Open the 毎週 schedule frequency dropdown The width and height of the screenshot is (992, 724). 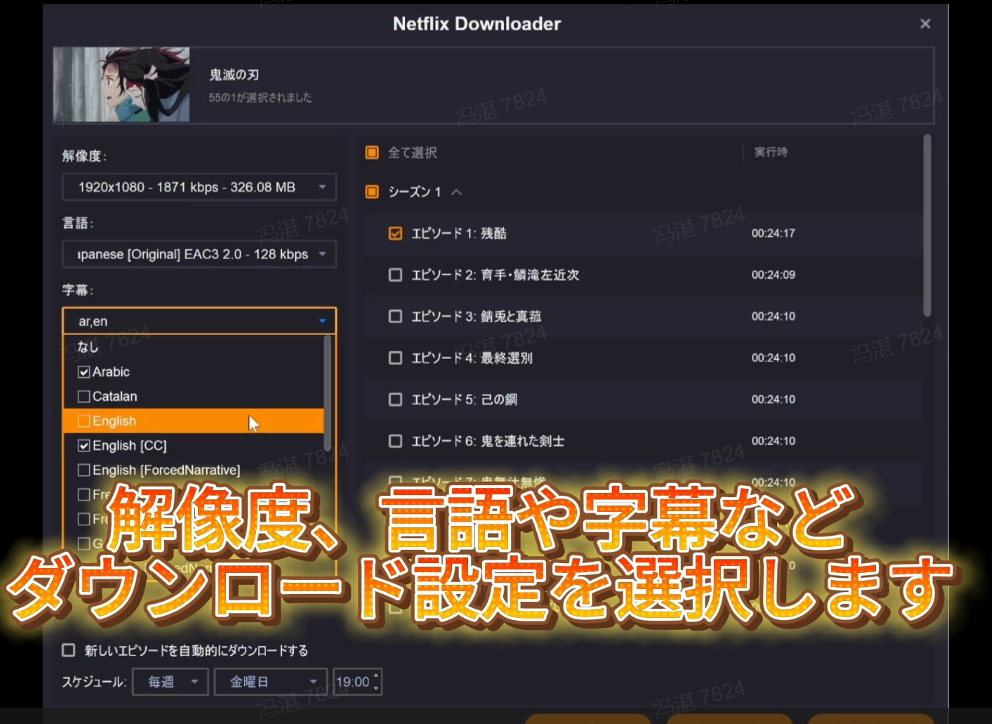click(170, 682)
